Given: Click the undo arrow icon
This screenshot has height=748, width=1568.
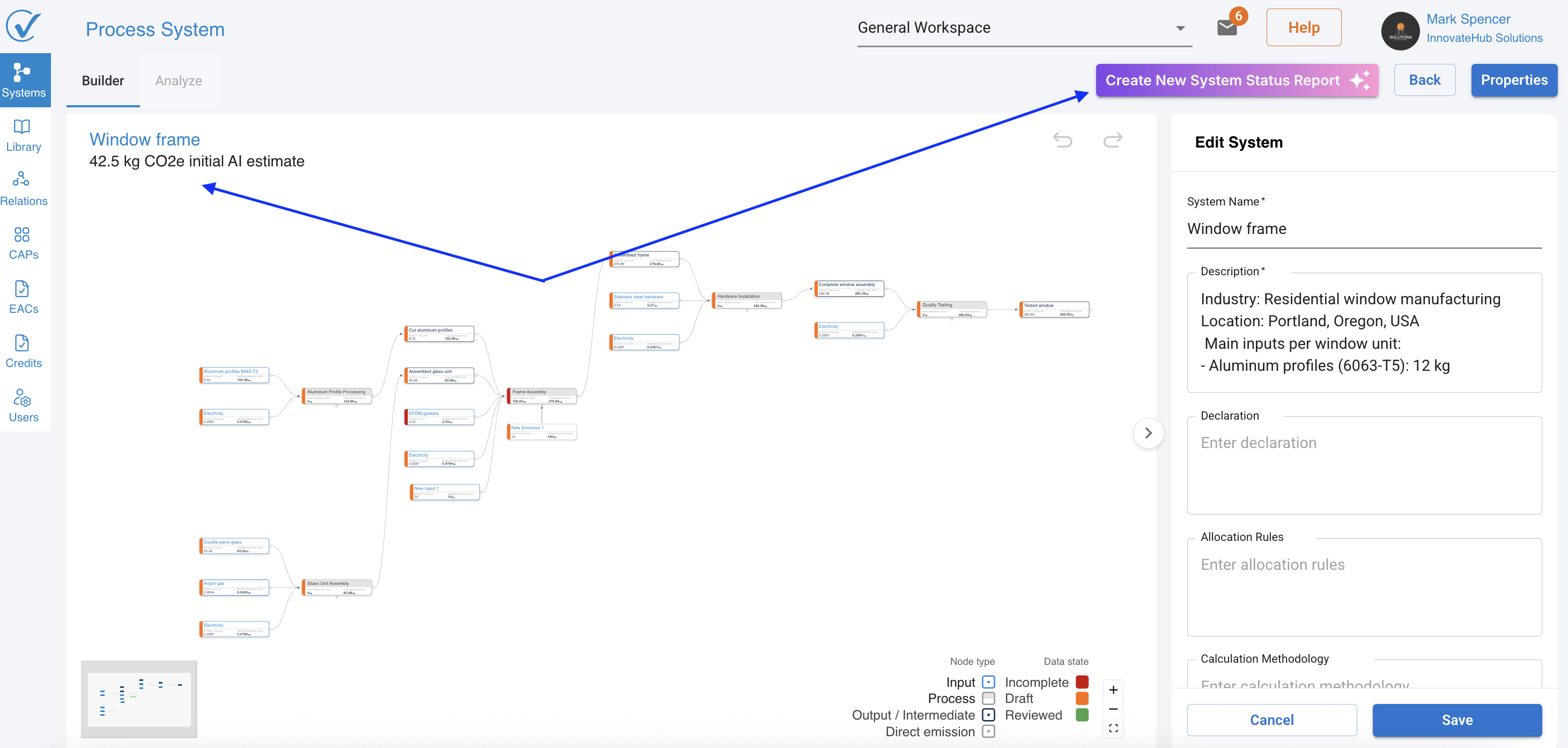Looking at the screenshot, I should (1062, 140).
